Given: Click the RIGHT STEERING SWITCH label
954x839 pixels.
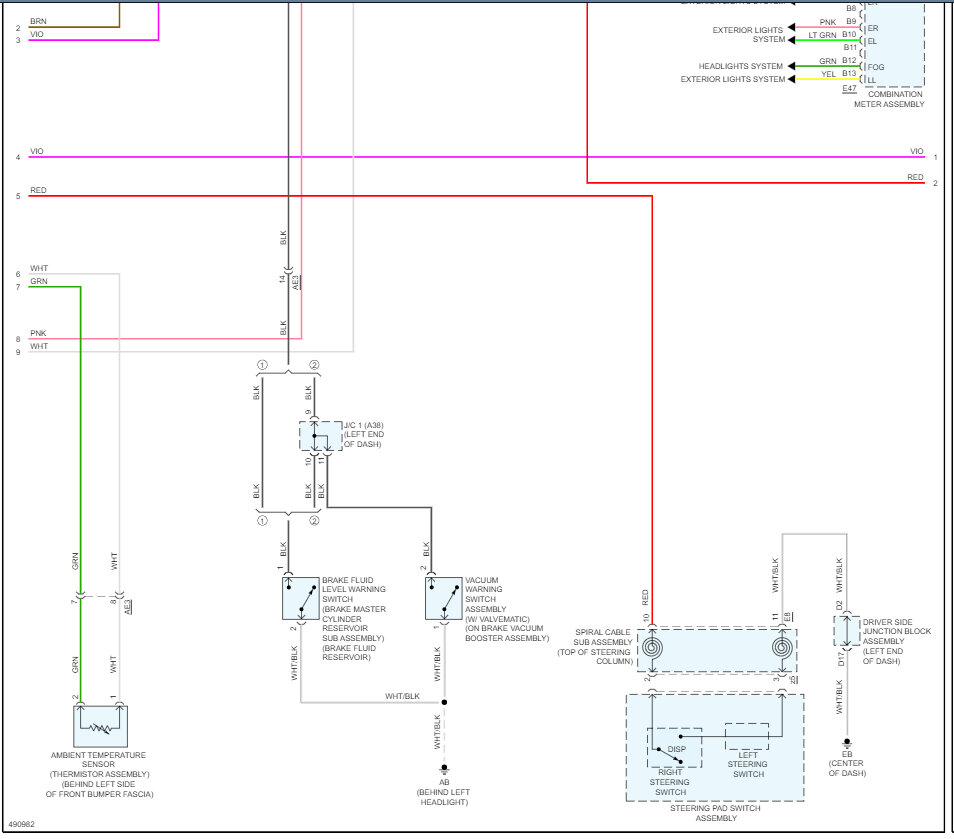Looking at the screenshot, I should click(670, 782).
